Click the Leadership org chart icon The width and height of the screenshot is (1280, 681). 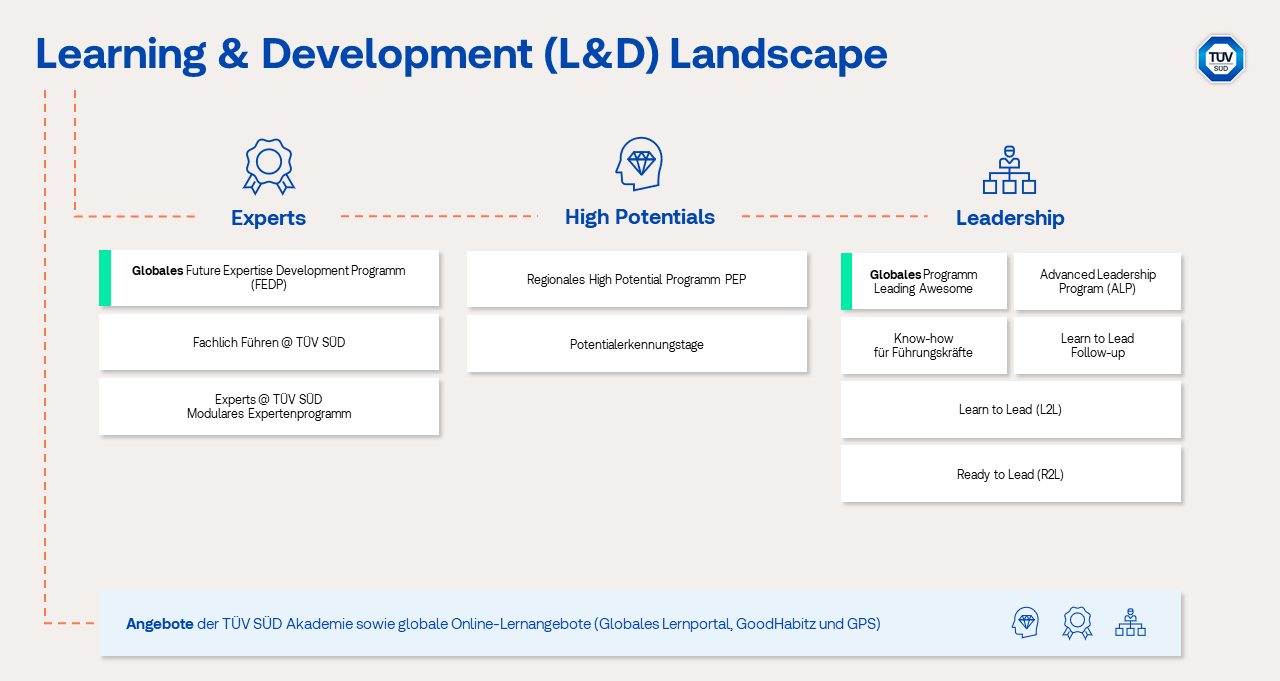pyautogui.click(x=1009, y=169)
